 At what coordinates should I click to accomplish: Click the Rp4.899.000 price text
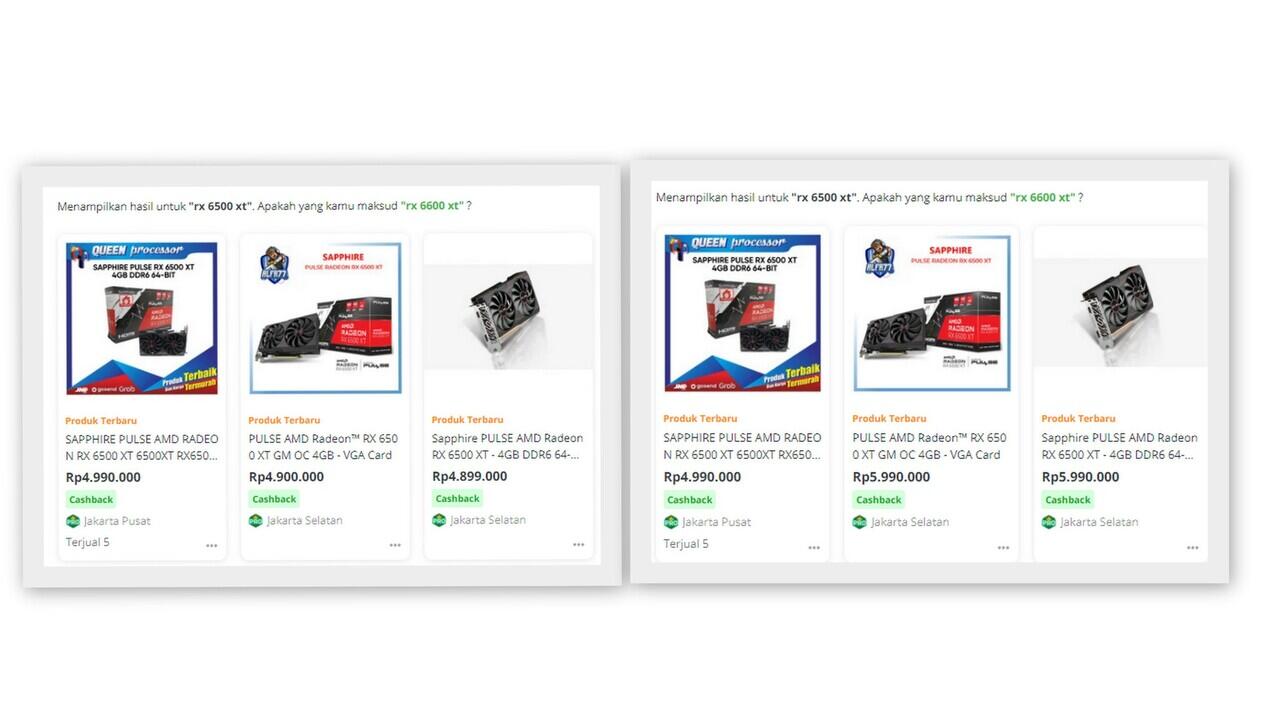click(470, 476)
